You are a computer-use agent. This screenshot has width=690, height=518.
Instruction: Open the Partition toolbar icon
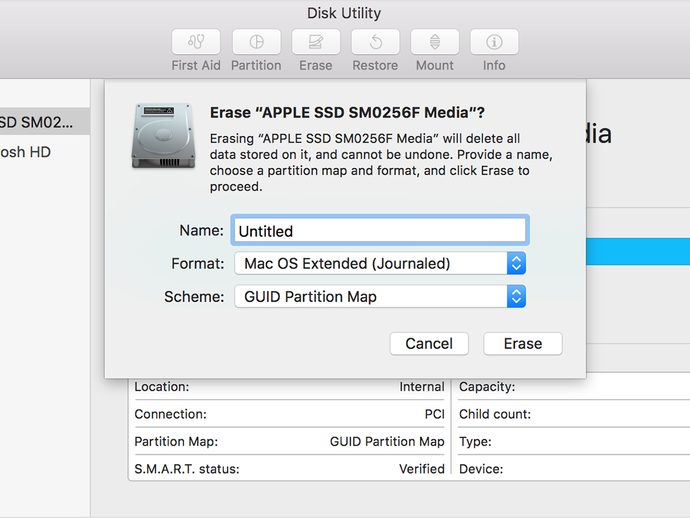[x=256, y=42]
